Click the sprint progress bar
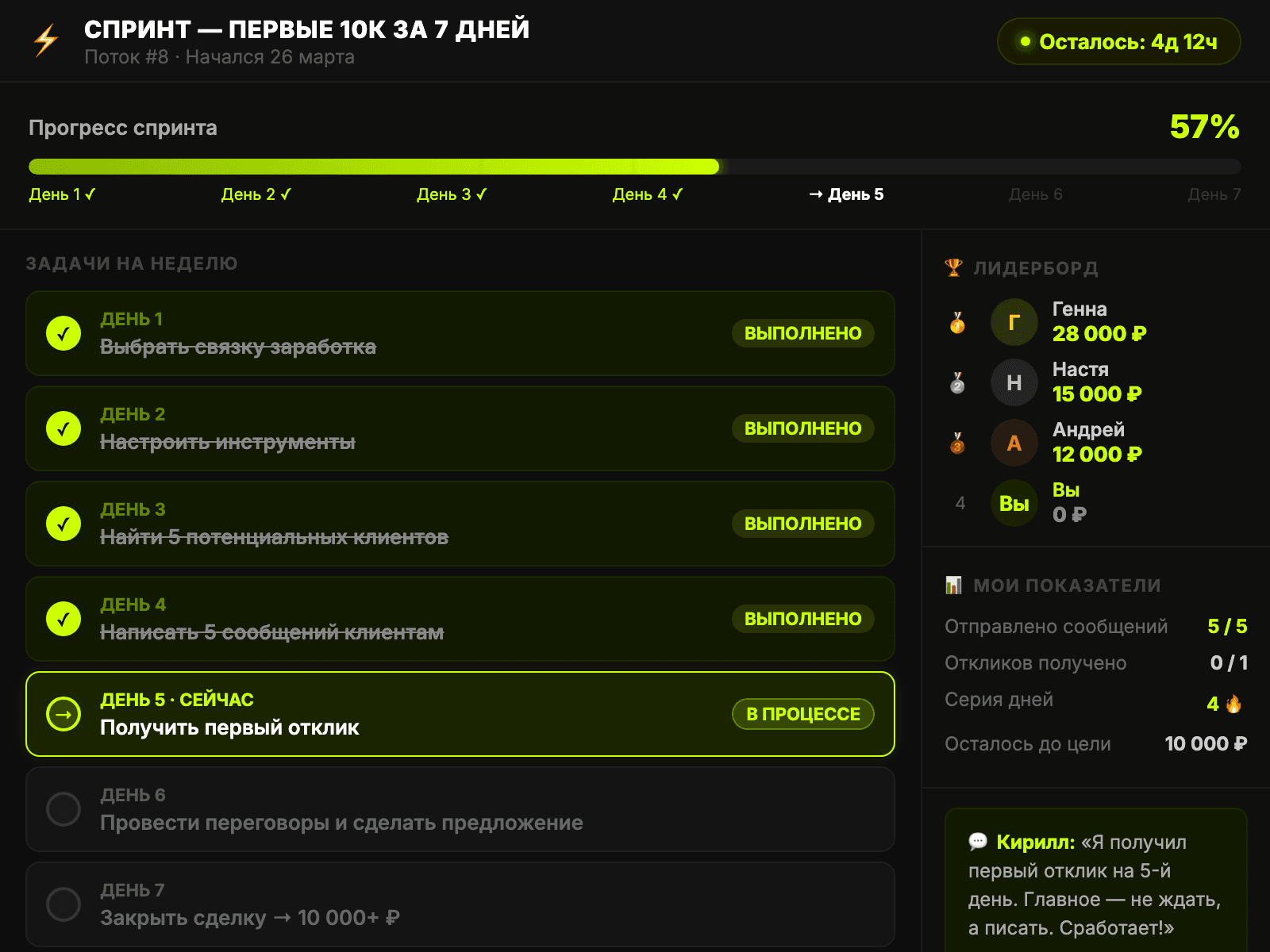Viewport: 1270px width, 952px height. click(635, 167)
